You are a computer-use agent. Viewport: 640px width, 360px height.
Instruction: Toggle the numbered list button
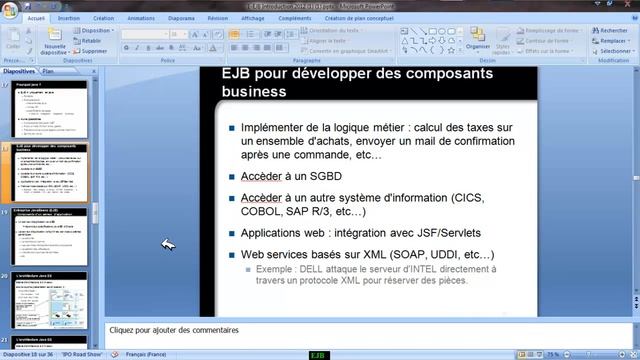coord(251,34)
